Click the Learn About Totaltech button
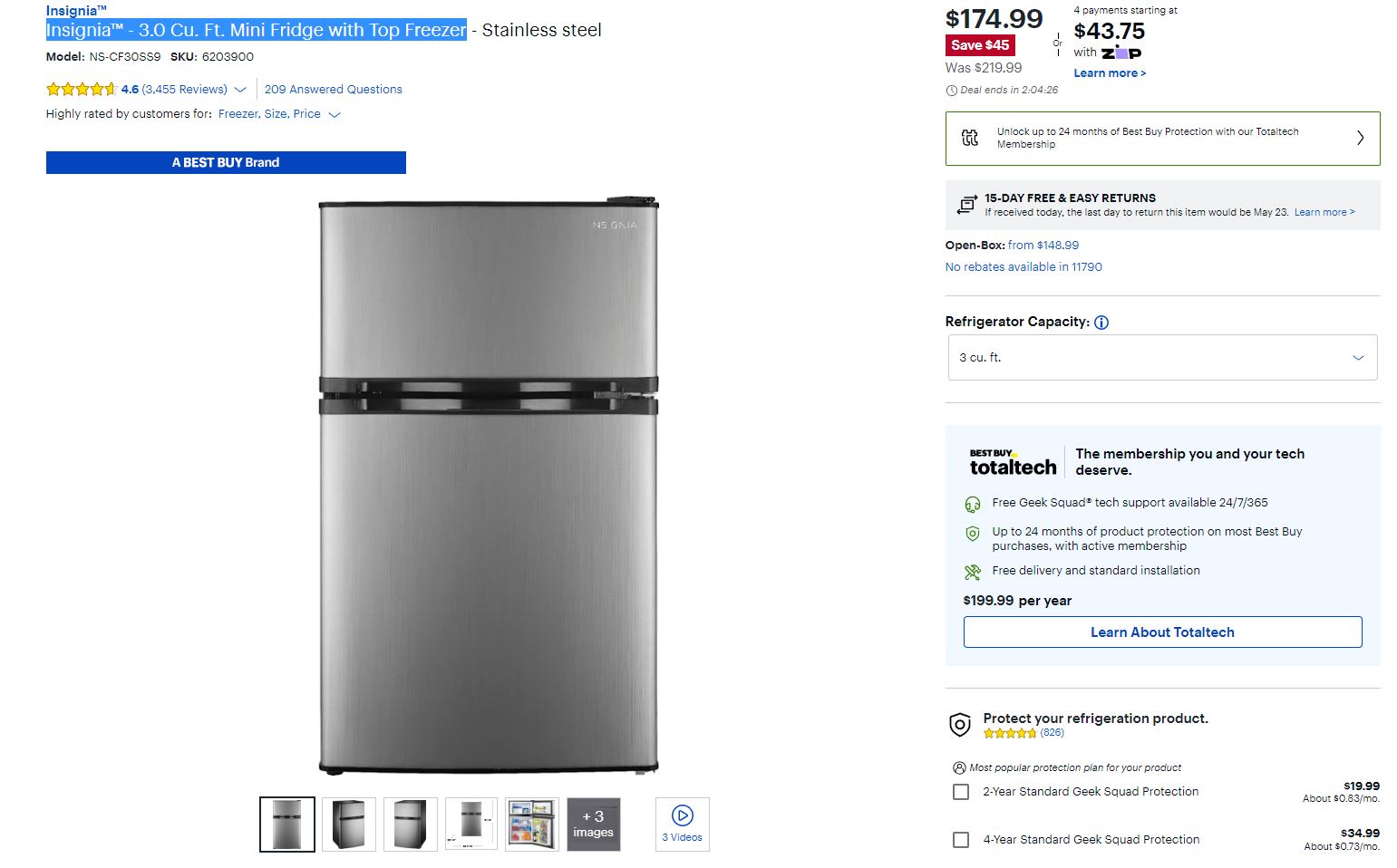 1162,632
